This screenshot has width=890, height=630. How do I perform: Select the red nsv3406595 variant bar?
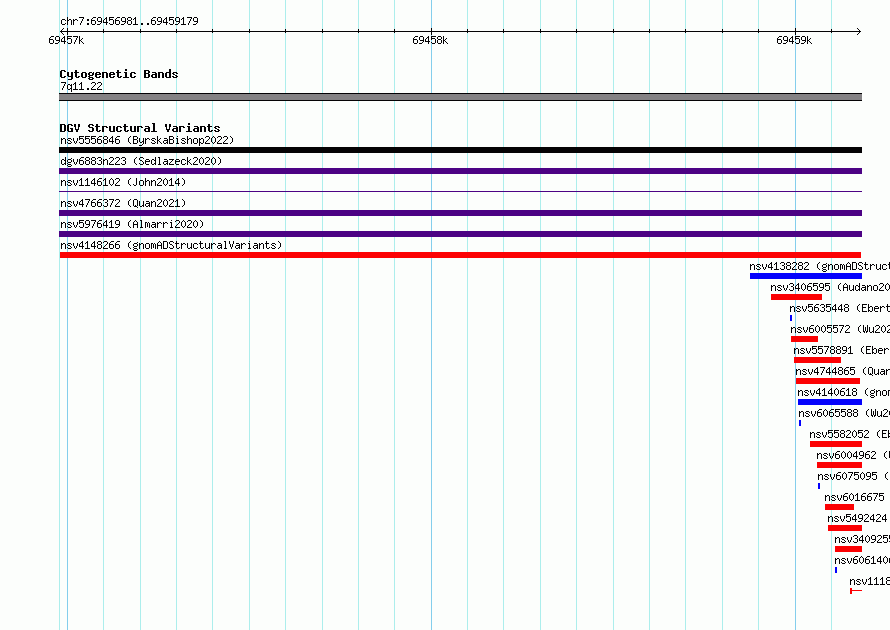click(x=796, y=297)
